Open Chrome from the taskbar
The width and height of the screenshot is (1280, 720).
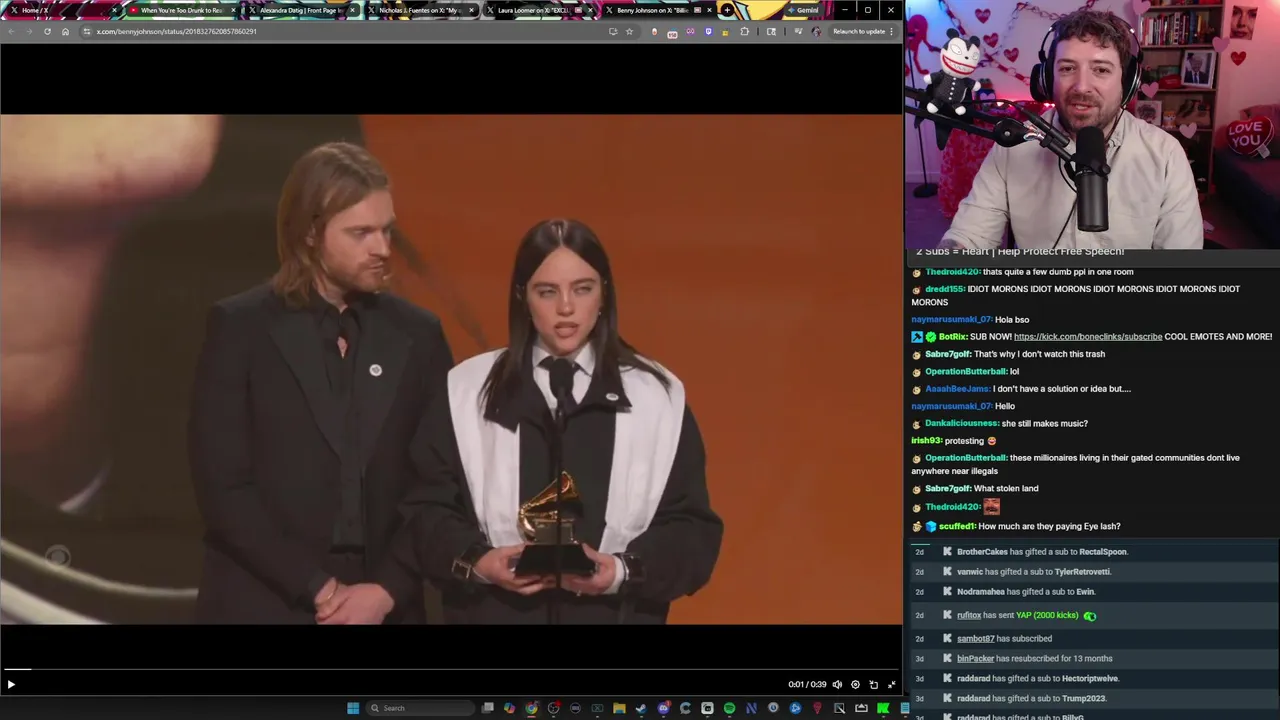coord(531,708)
